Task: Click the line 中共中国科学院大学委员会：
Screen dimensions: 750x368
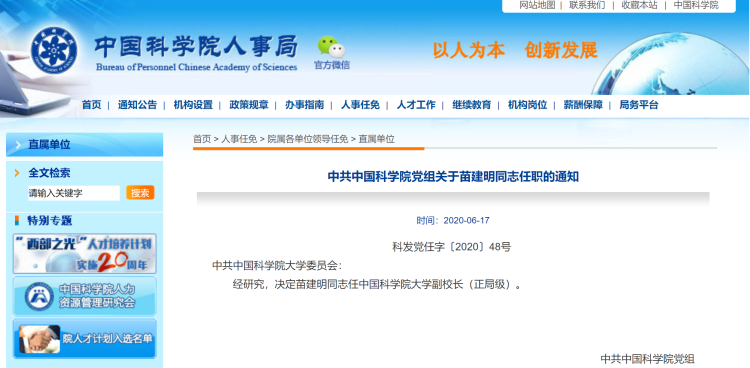Action: 277,266
